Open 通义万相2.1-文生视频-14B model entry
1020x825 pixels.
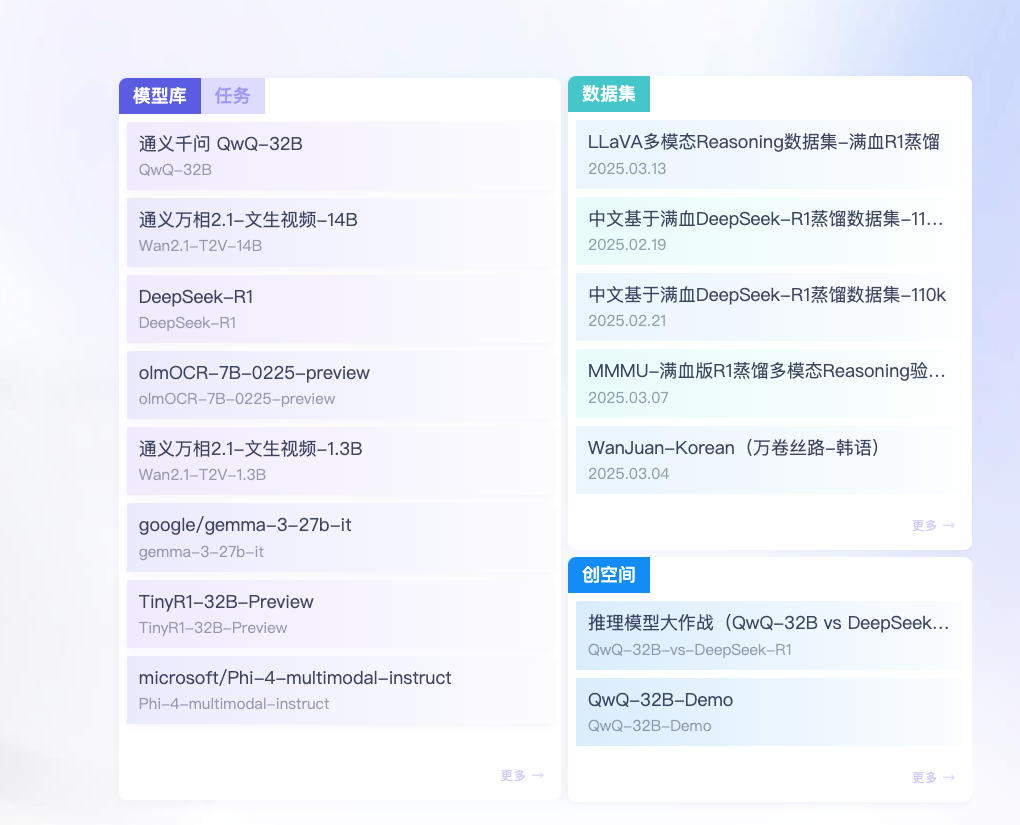pyautogui.click(x=339, y=231)
